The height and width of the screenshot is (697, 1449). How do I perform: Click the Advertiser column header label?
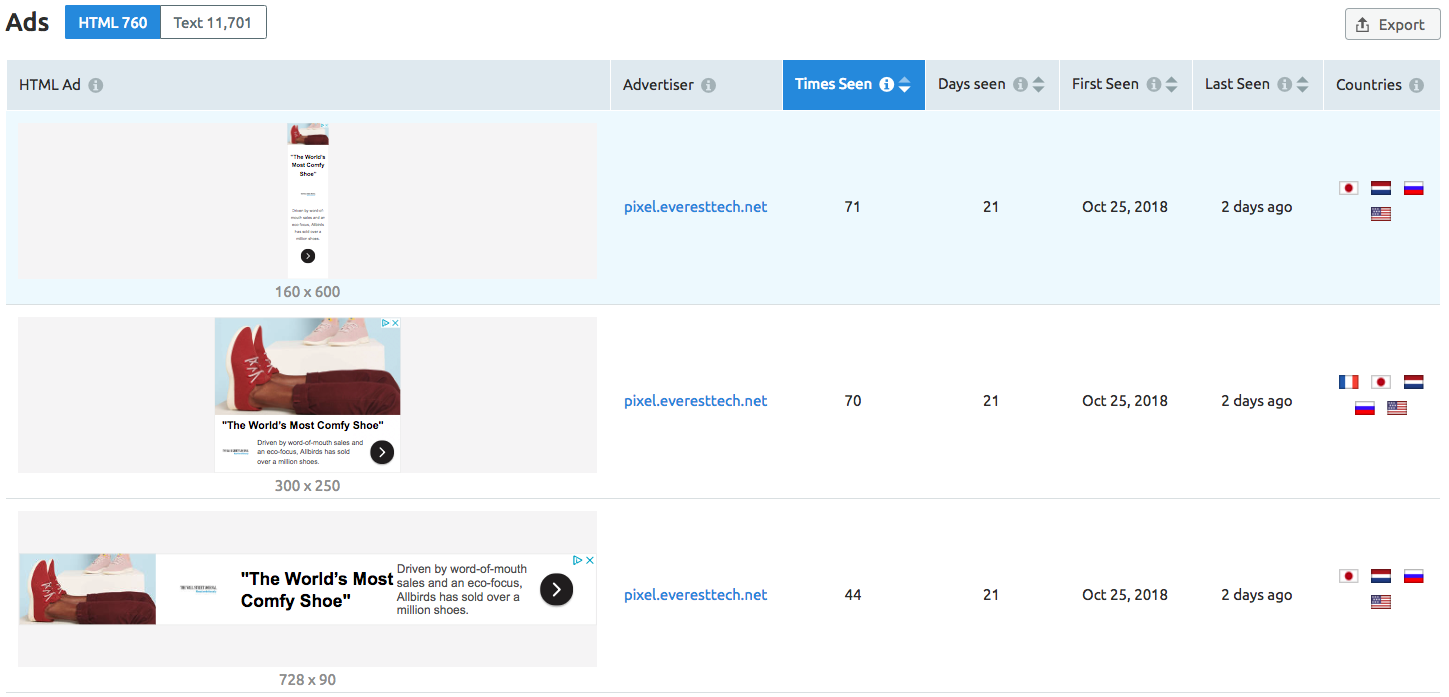(658, 85)
